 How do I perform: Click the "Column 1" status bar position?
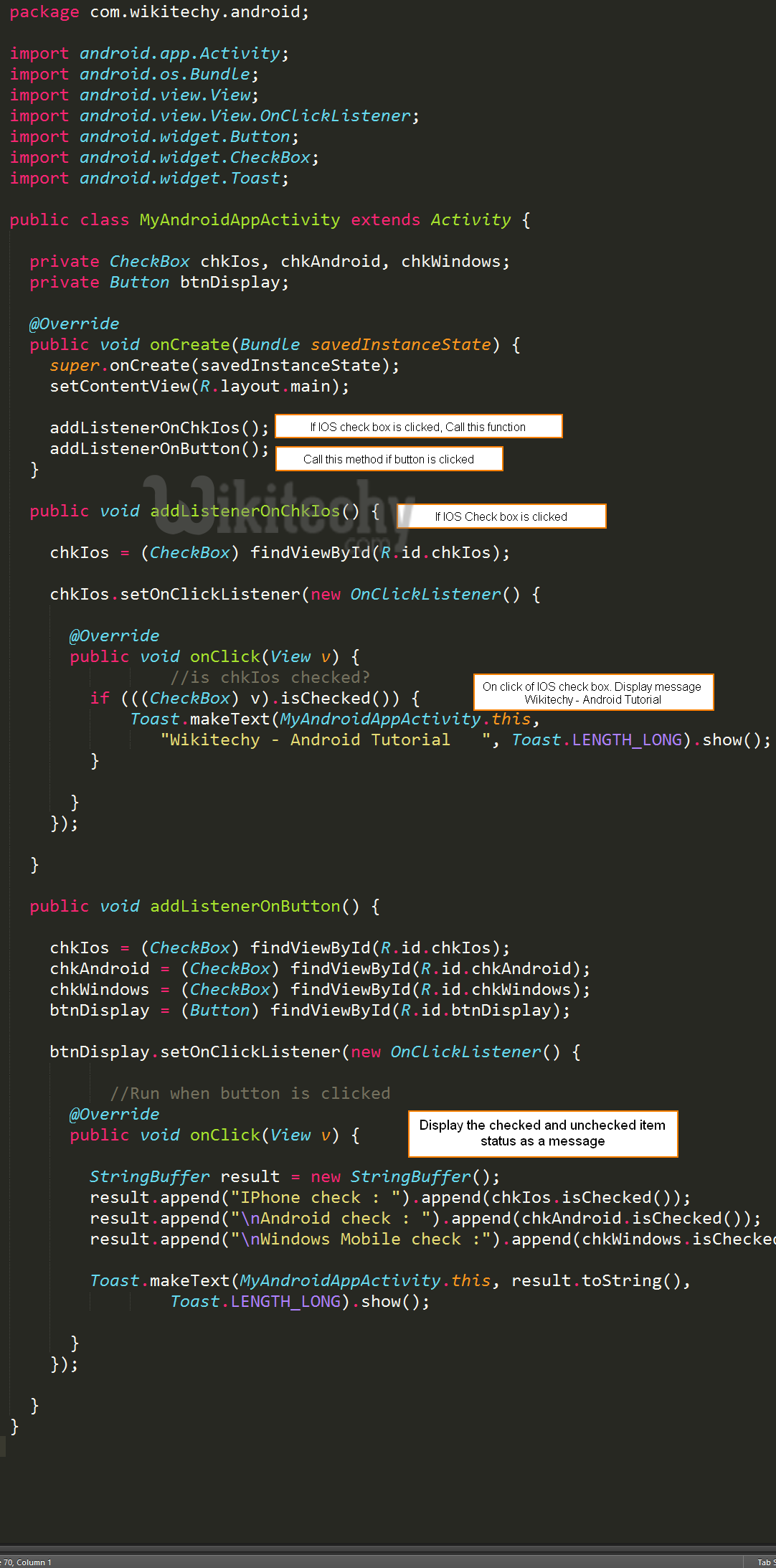[x=34, y=1562]
